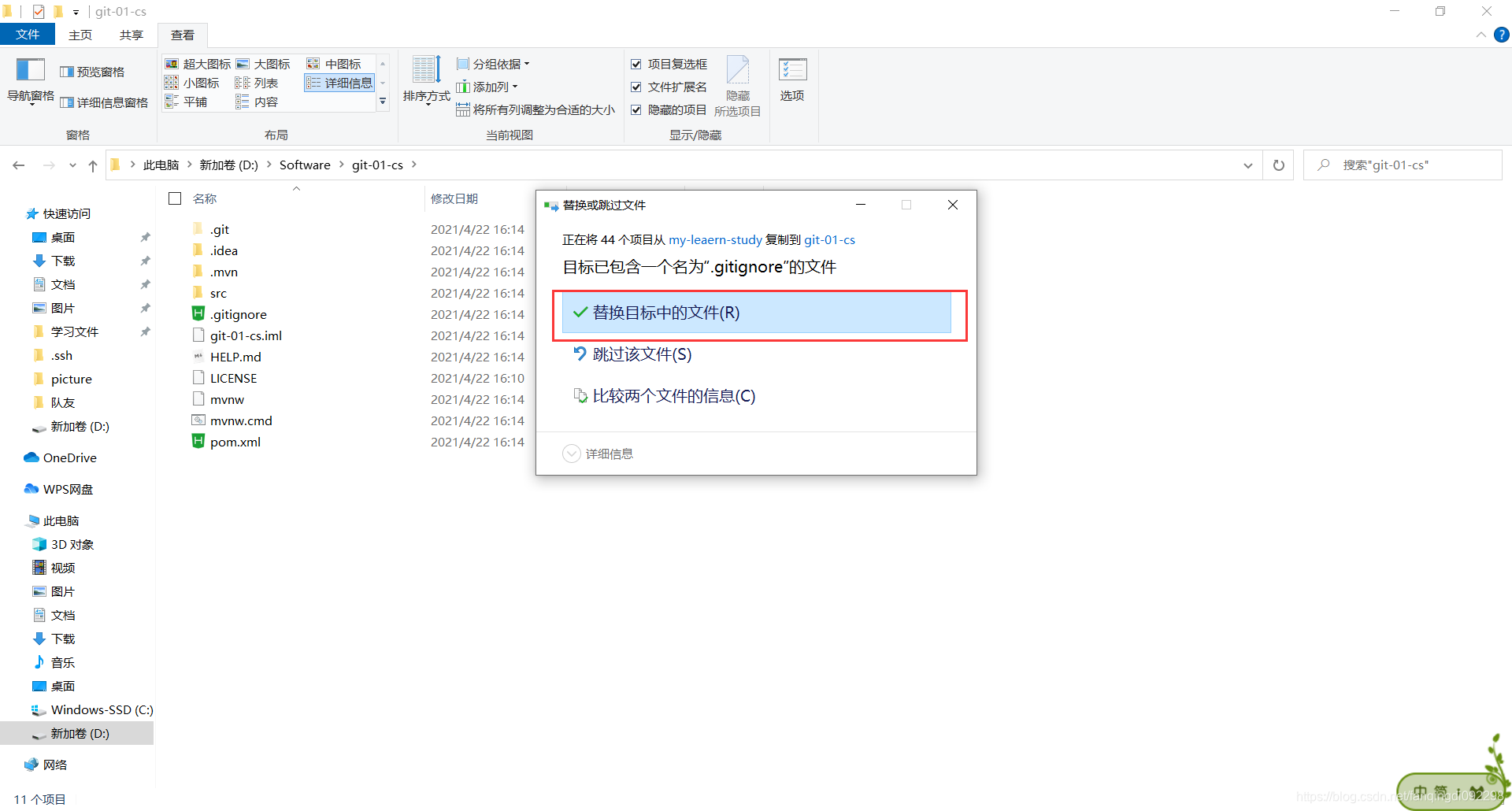Switch layout to list view

[257, 83]
